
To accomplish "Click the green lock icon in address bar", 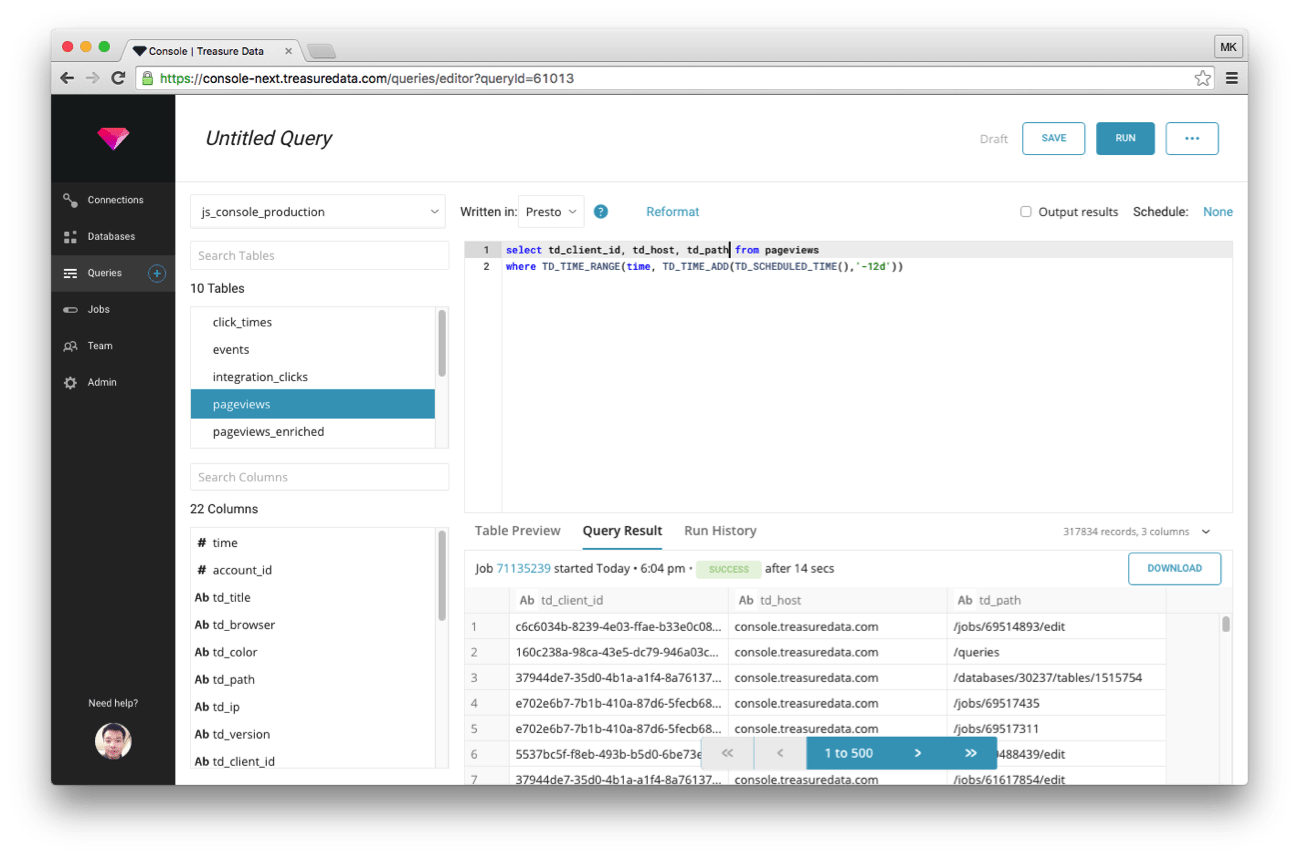I will point(148,78).
